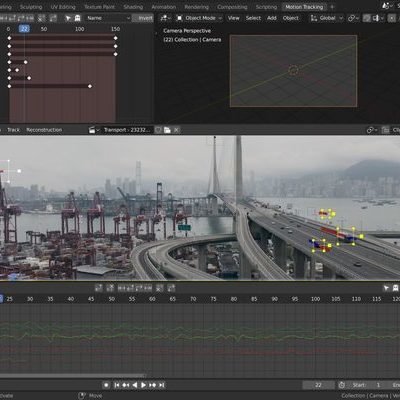Click the auto-keying record button

coord(106,385)
